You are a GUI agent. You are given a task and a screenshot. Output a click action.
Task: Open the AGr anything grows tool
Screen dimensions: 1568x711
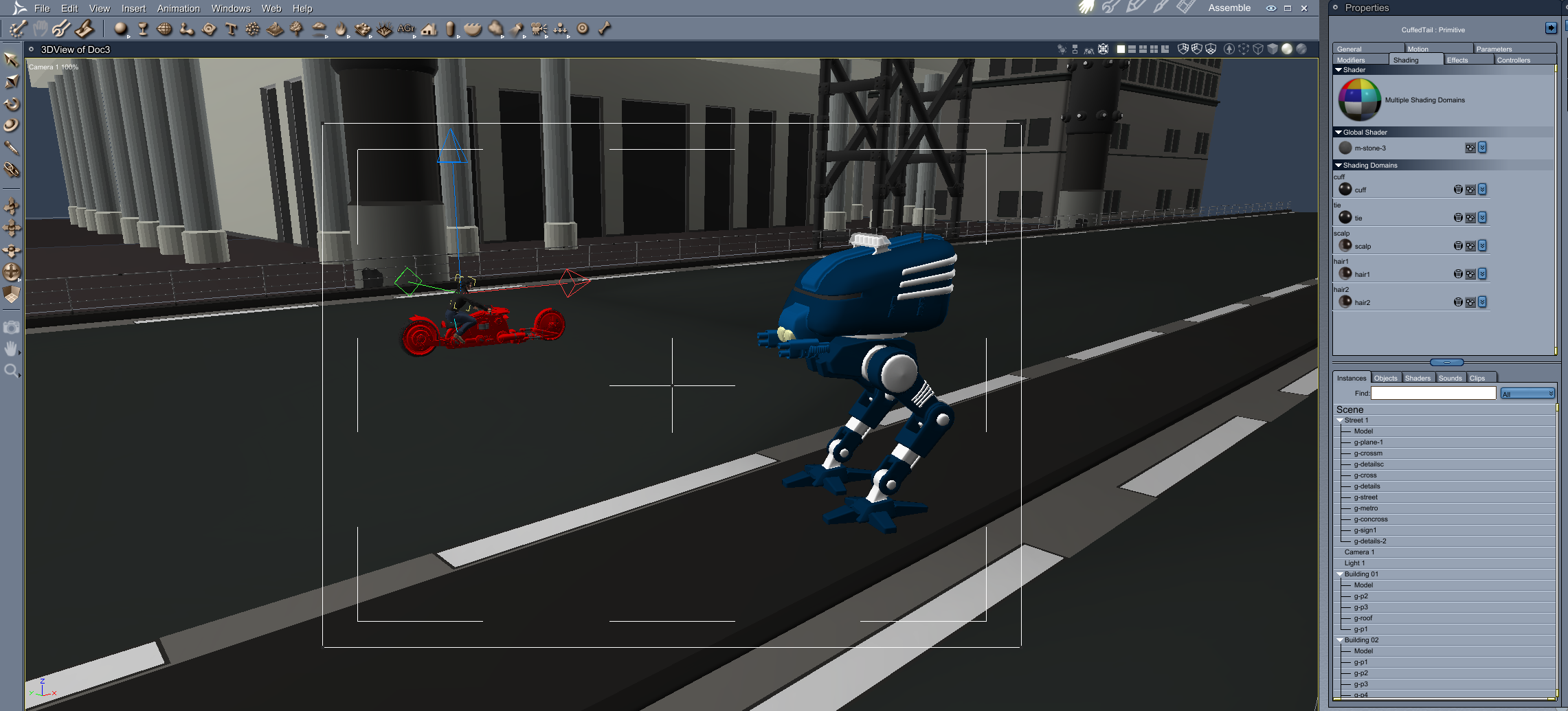406,29
